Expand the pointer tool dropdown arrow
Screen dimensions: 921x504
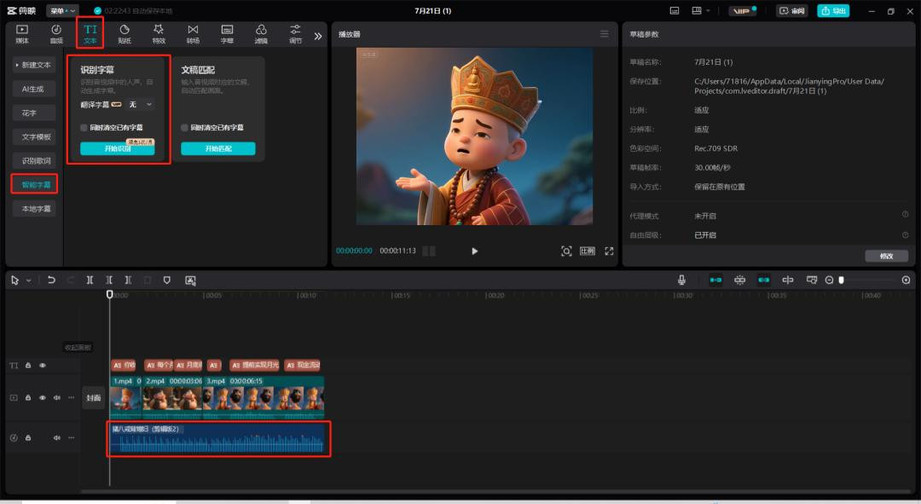click(28, 281)
